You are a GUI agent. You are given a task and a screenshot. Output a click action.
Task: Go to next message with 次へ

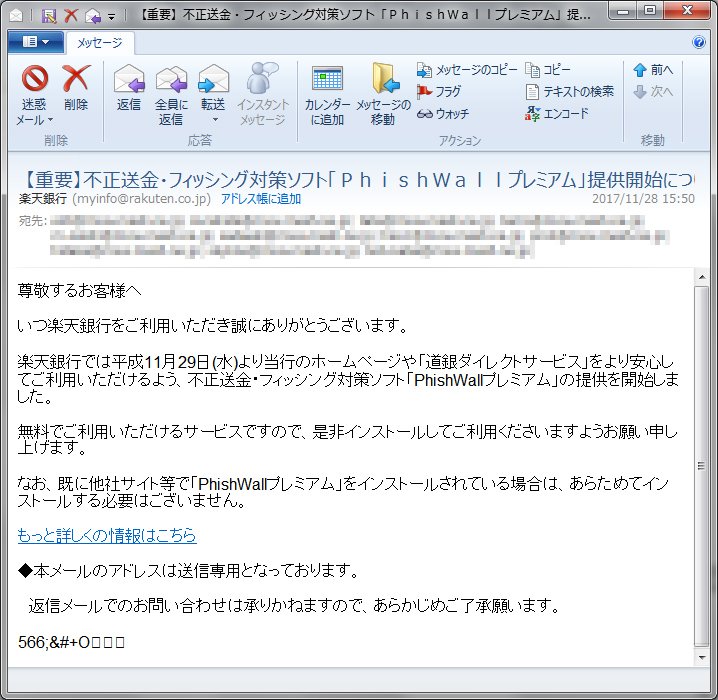tap(653, 92)
